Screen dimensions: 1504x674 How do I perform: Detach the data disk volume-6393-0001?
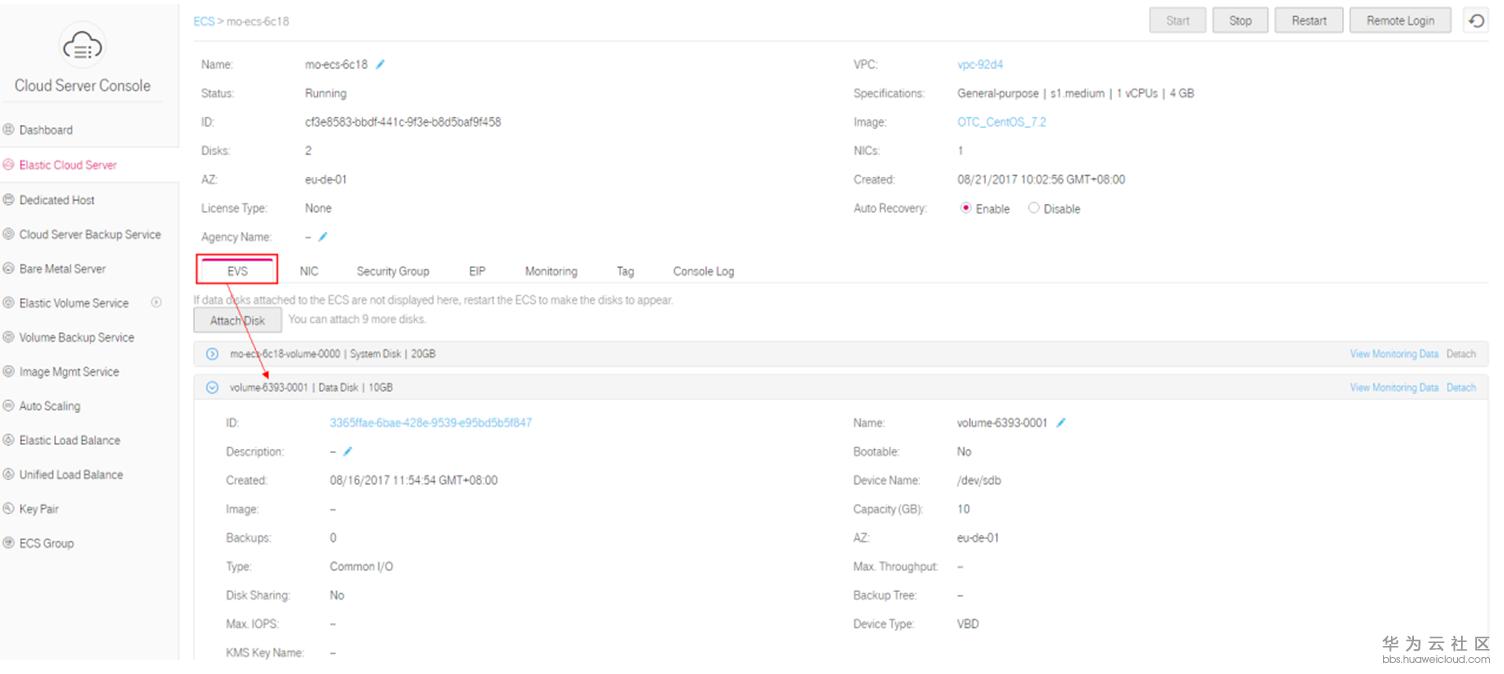(x=1461, y=388)
